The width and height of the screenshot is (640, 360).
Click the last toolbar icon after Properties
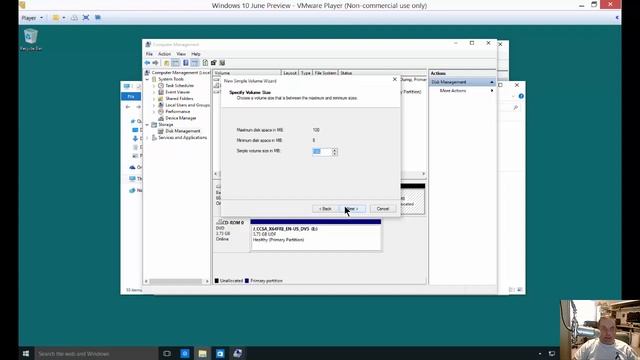pos(222,63)
